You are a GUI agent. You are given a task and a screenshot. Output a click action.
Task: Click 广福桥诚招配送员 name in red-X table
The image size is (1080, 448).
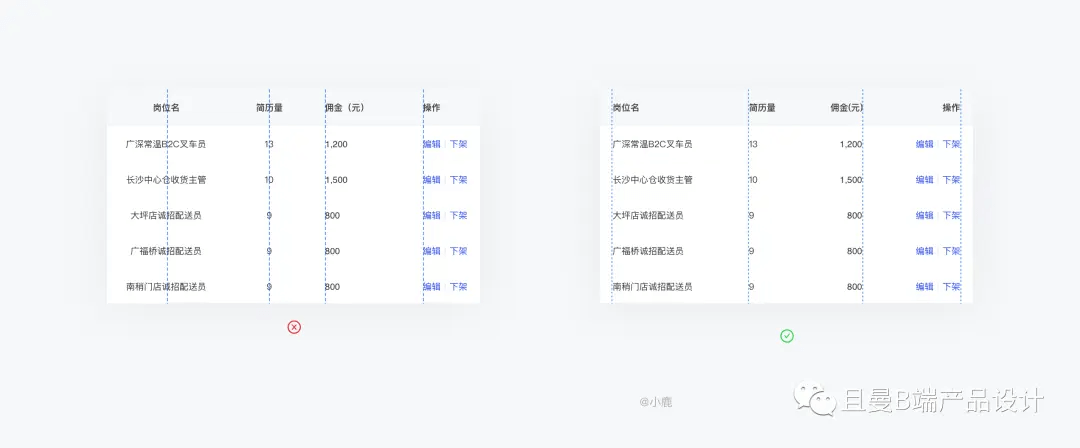(166, 251)
